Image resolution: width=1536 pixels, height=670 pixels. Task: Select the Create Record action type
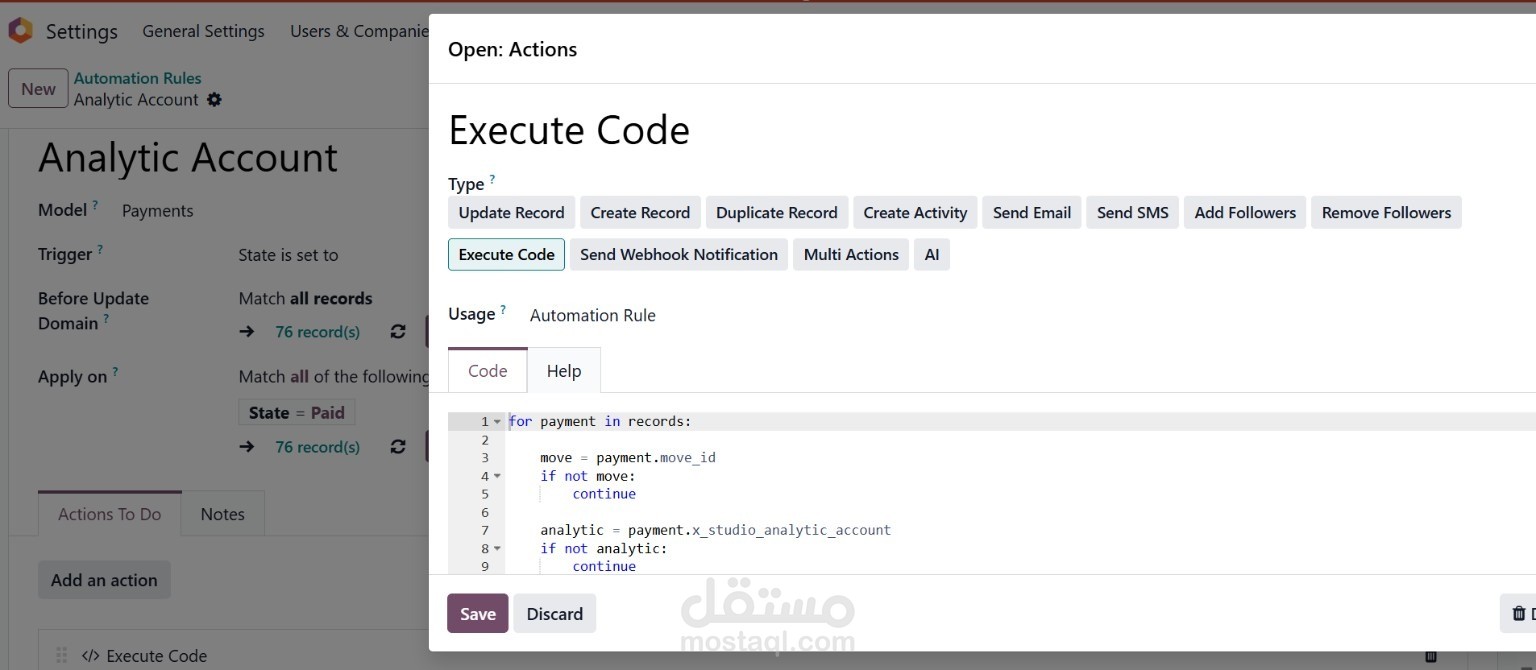640,213
